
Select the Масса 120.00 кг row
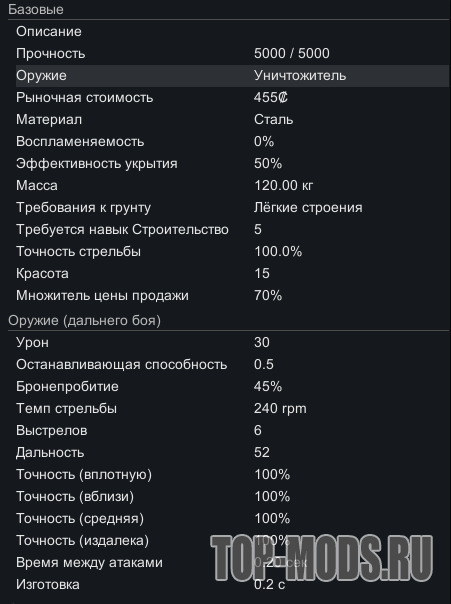tap(232, 186)
